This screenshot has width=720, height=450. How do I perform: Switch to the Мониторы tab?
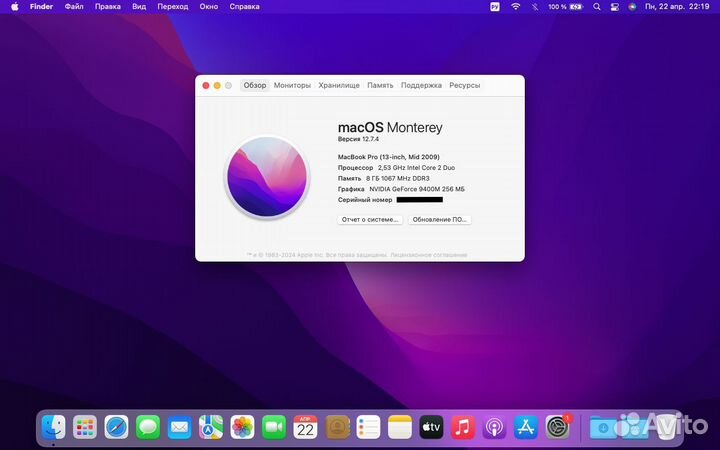(x=292, y=85)
